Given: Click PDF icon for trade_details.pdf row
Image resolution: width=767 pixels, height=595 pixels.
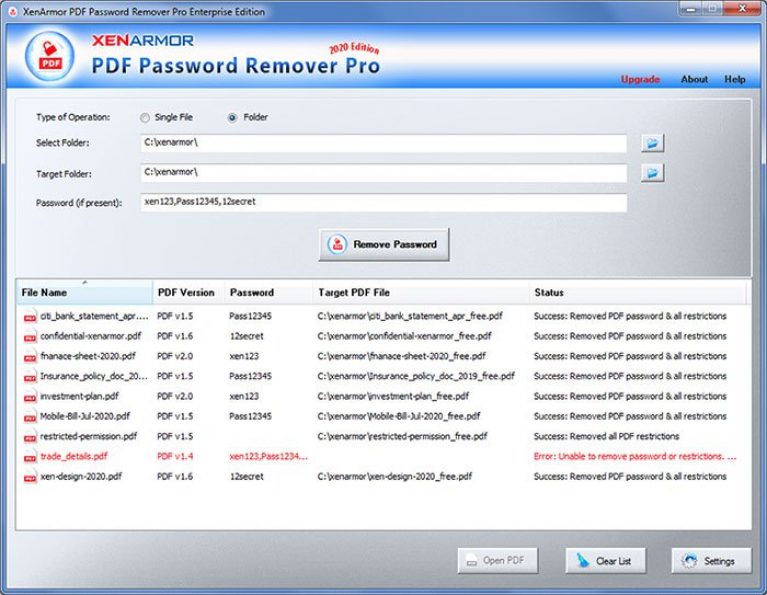Looking at the screenshot, I should click(30, 457).
